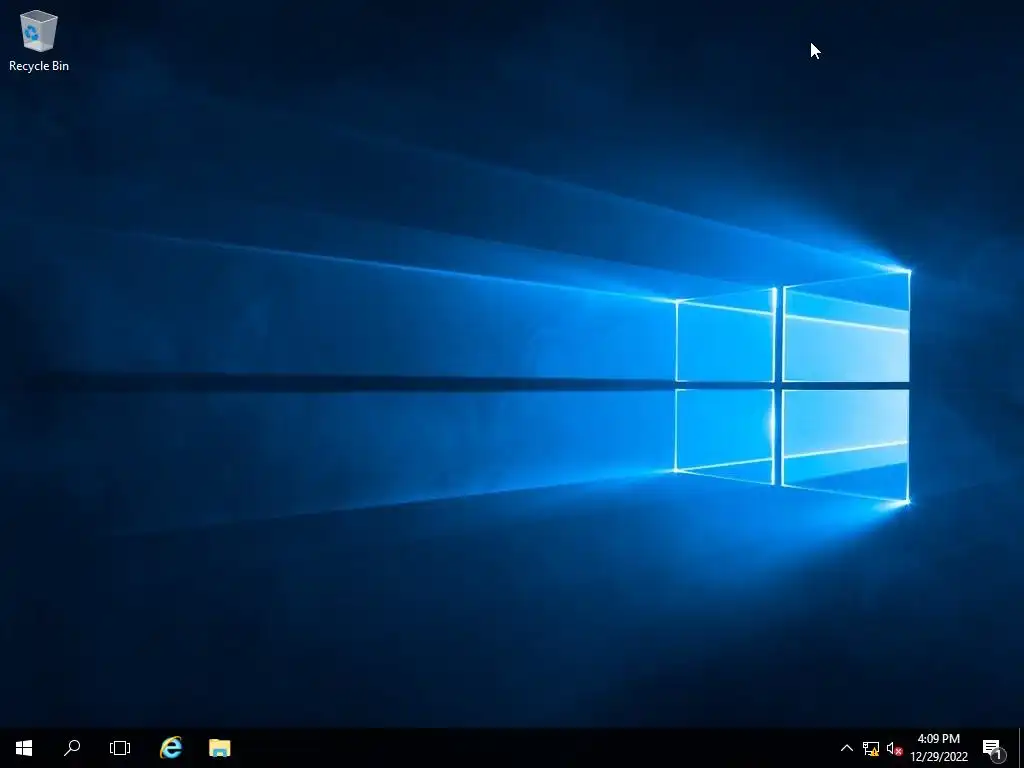
Task: Open network status tray icon
Action: click(871, 748)
